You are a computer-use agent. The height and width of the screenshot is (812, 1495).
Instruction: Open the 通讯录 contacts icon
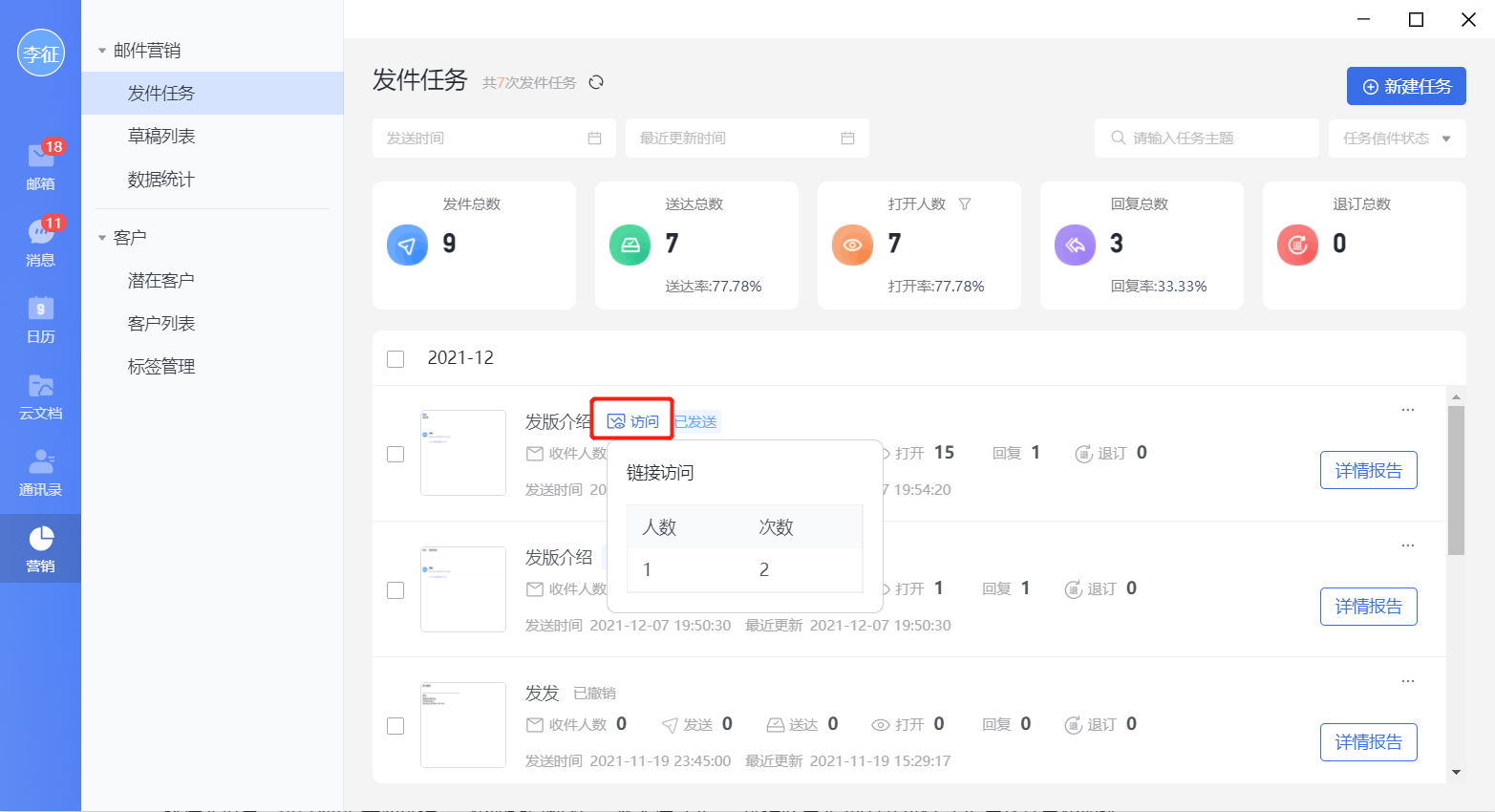pos(40,471)
